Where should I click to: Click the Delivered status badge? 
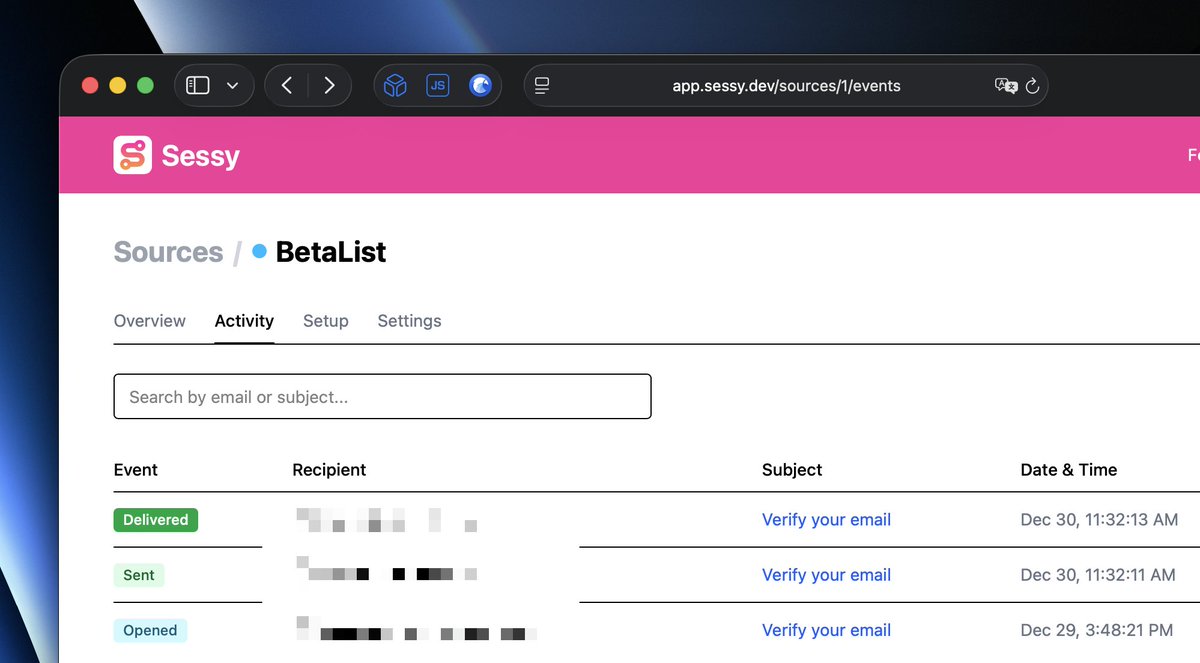pyautogui.click(x=155, y=519)
